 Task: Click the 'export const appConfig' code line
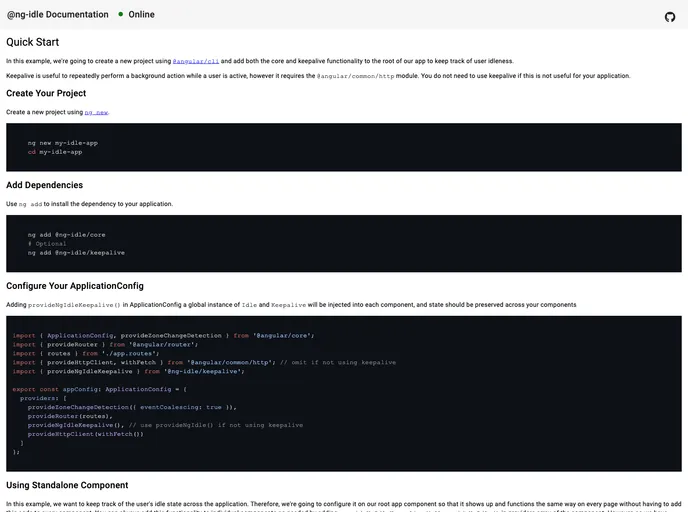click(99, 389)
